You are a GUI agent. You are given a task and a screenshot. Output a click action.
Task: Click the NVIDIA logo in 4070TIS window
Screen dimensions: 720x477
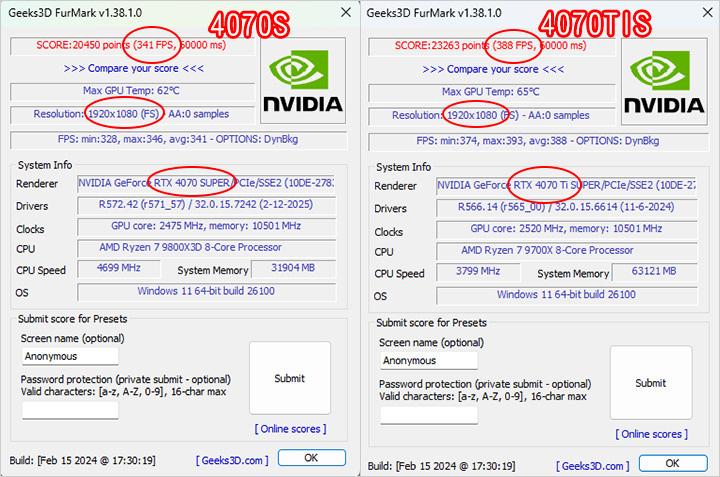(664, 82)
